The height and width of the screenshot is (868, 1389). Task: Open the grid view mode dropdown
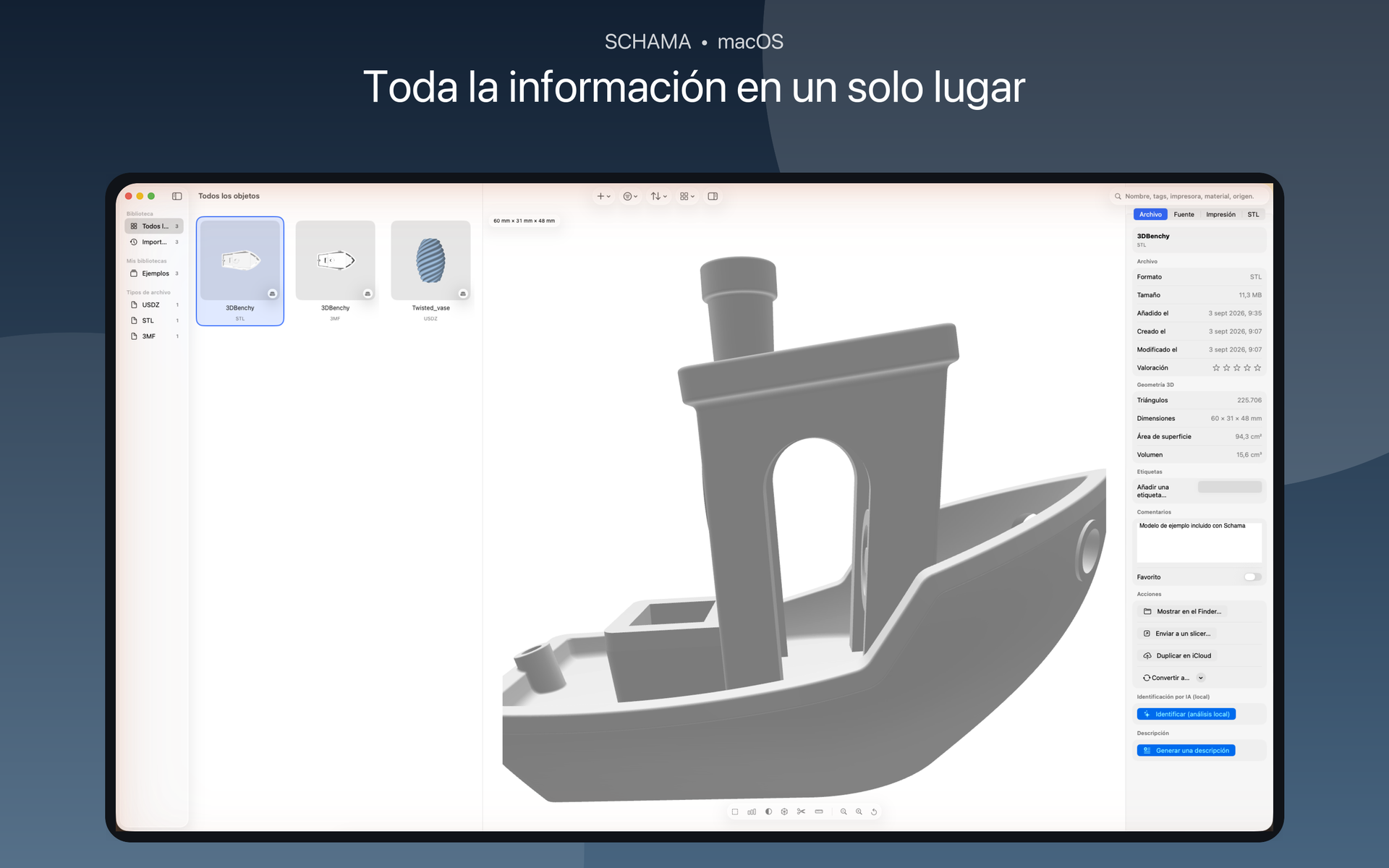(x=687, y=196)
